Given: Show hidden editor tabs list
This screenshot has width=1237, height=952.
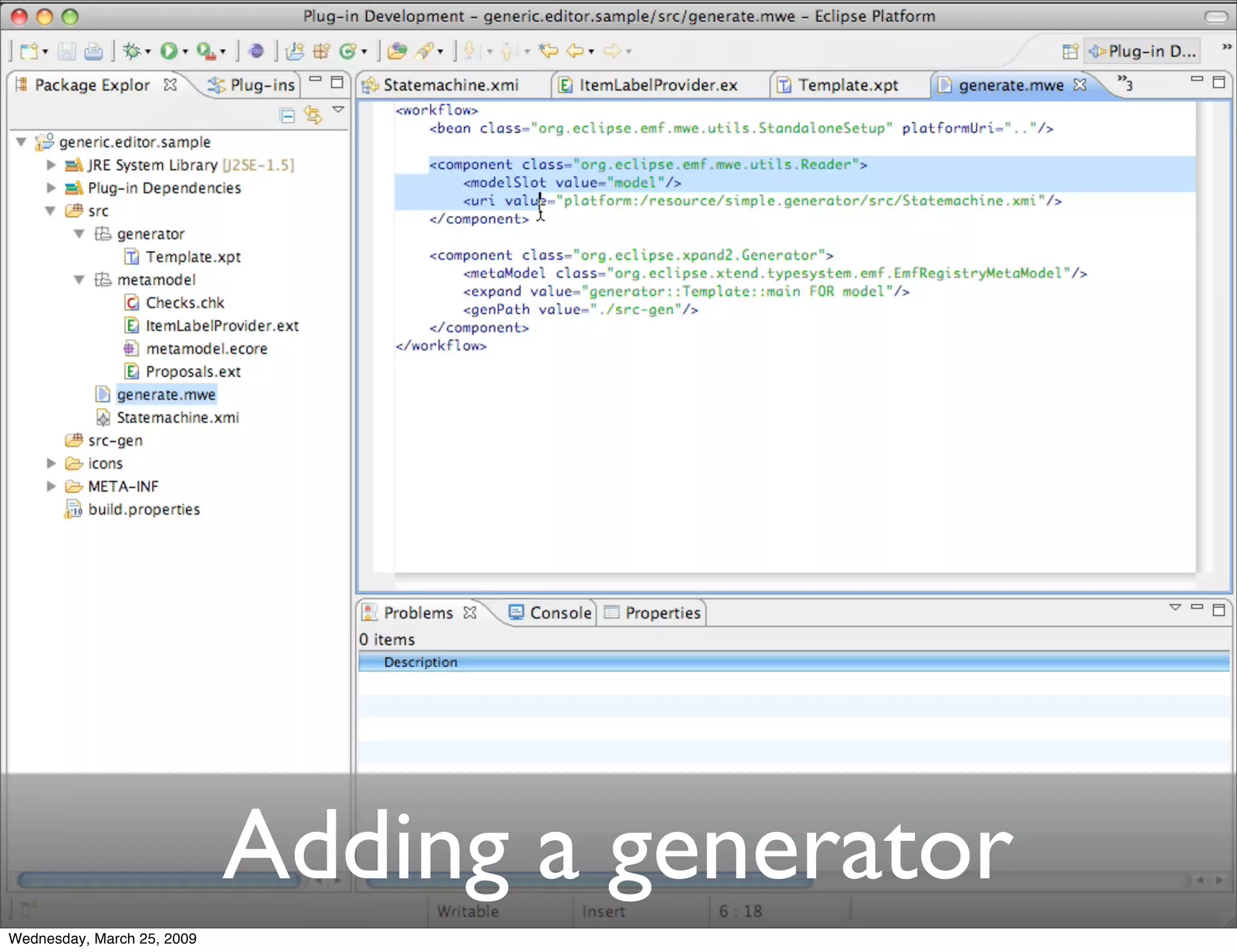Looking at the screenshot, I should coord(1125,83).
